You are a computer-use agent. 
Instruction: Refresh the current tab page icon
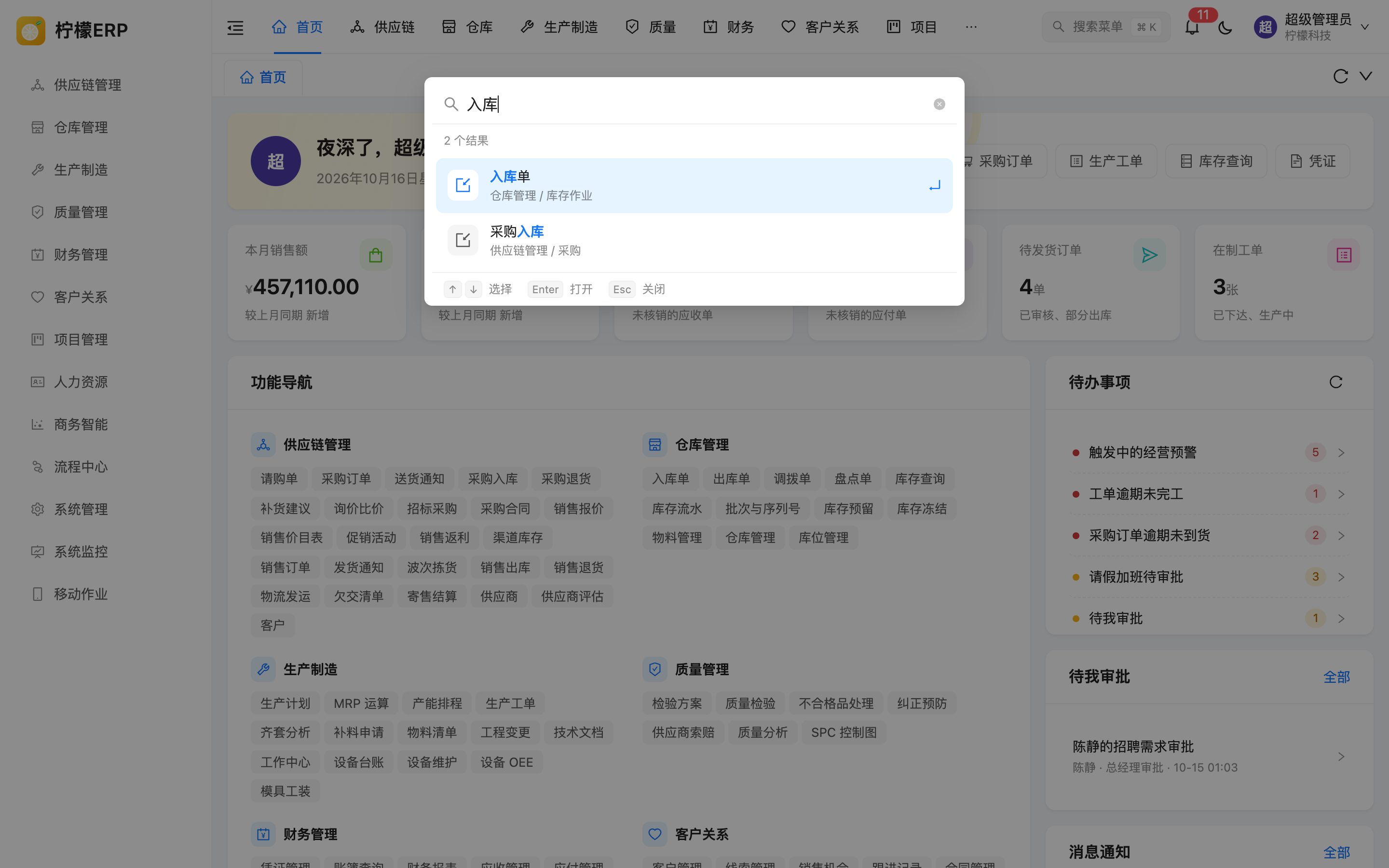click(x=1340, y=76)
